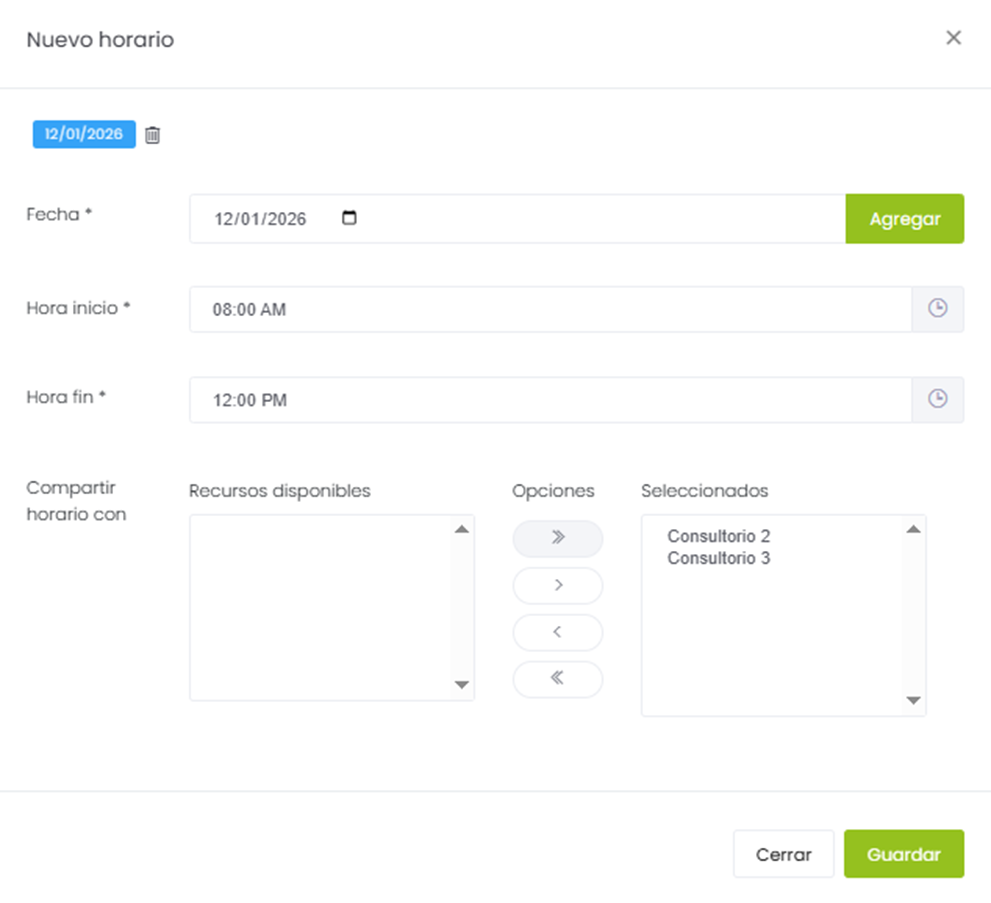Click the blue 12/01/2026 date badge
This screenshot has width=991, height=903.
pos(84,135)
